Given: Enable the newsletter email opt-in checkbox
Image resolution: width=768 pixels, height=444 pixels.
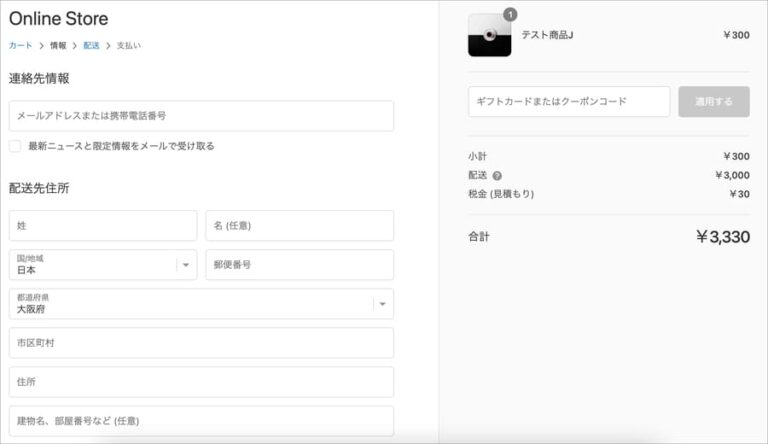Looking at the screenshot, I should coord(15,146).
